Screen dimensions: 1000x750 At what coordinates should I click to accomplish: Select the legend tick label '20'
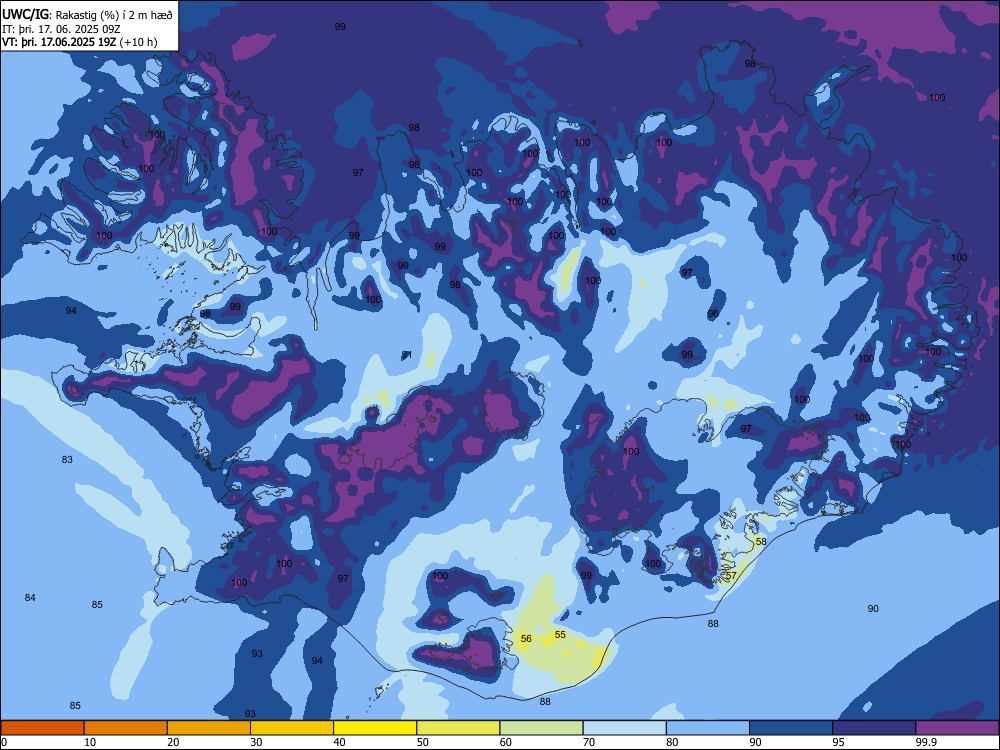(x=173, y=742)
